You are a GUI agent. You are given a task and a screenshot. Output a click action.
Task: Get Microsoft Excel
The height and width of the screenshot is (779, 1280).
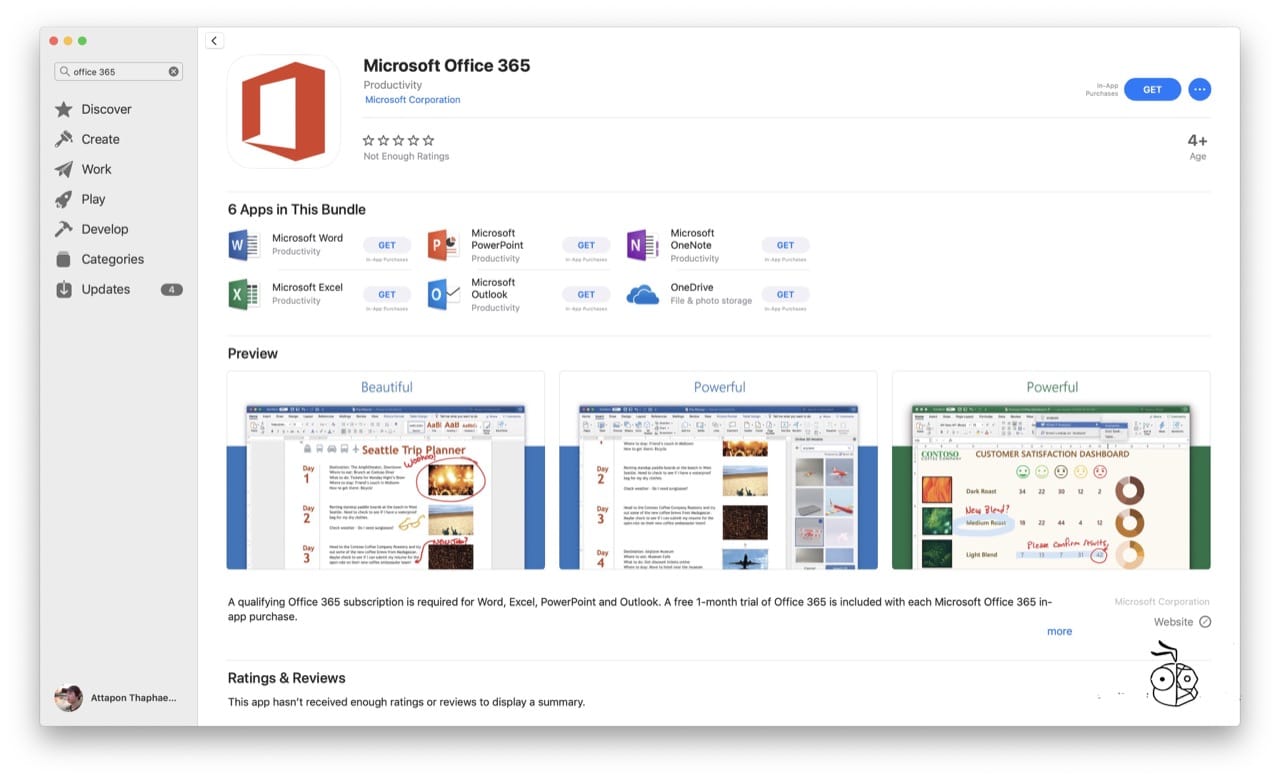coord(387,294)
